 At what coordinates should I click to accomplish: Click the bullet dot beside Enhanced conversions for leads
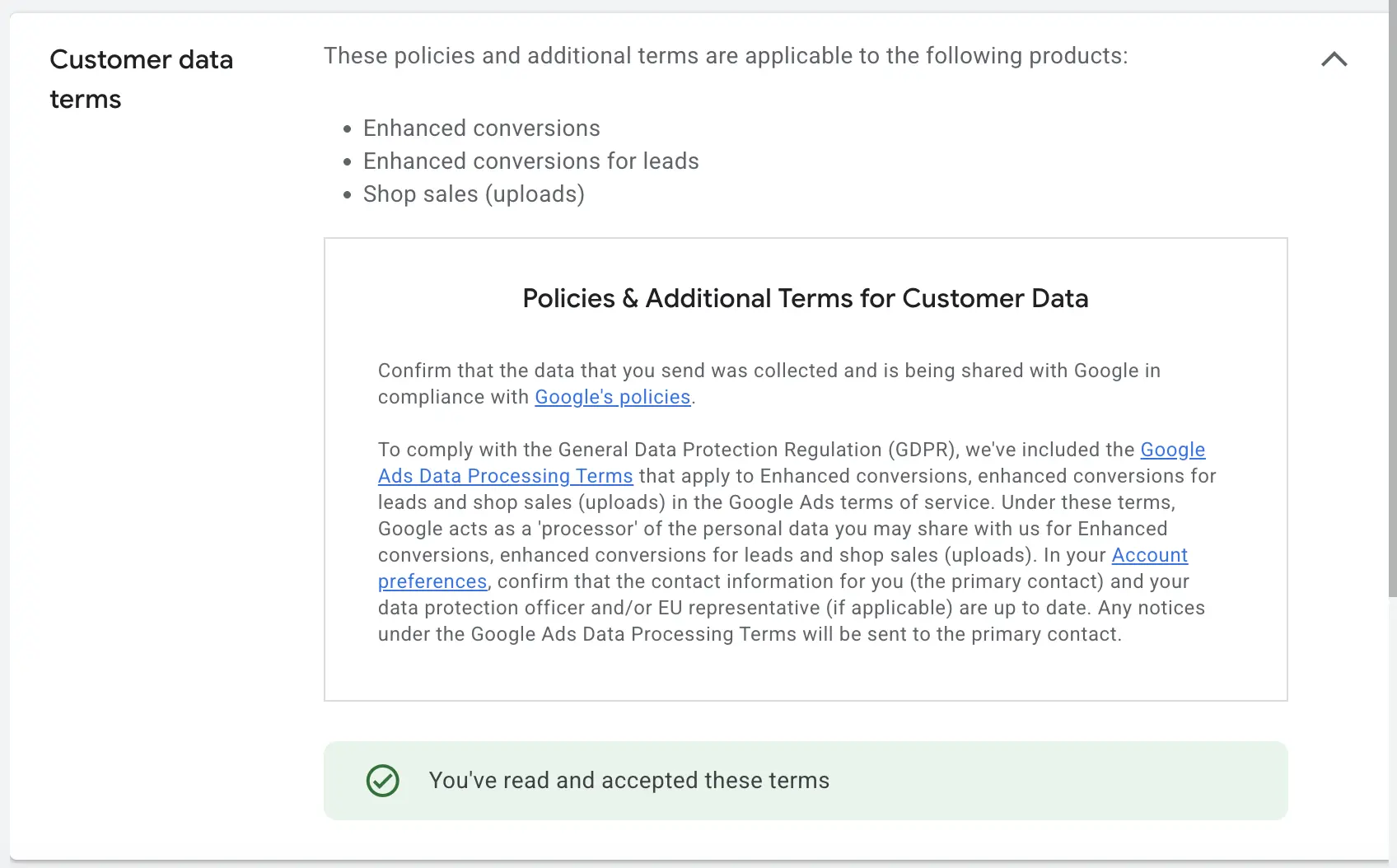[x=348, y=162]
